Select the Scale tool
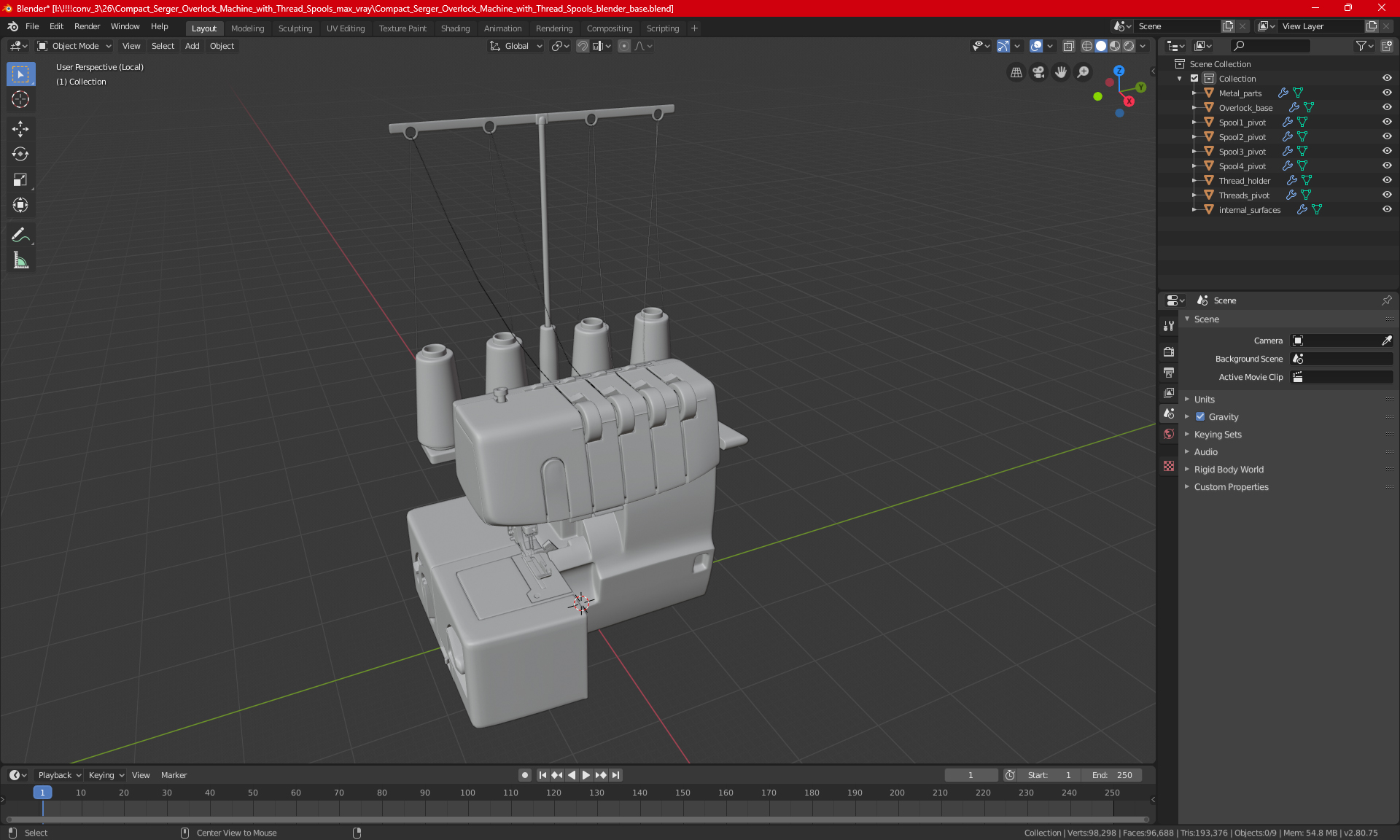Image resolution: width=1400 pixels, height=840 pixels. tap(20, 179)
